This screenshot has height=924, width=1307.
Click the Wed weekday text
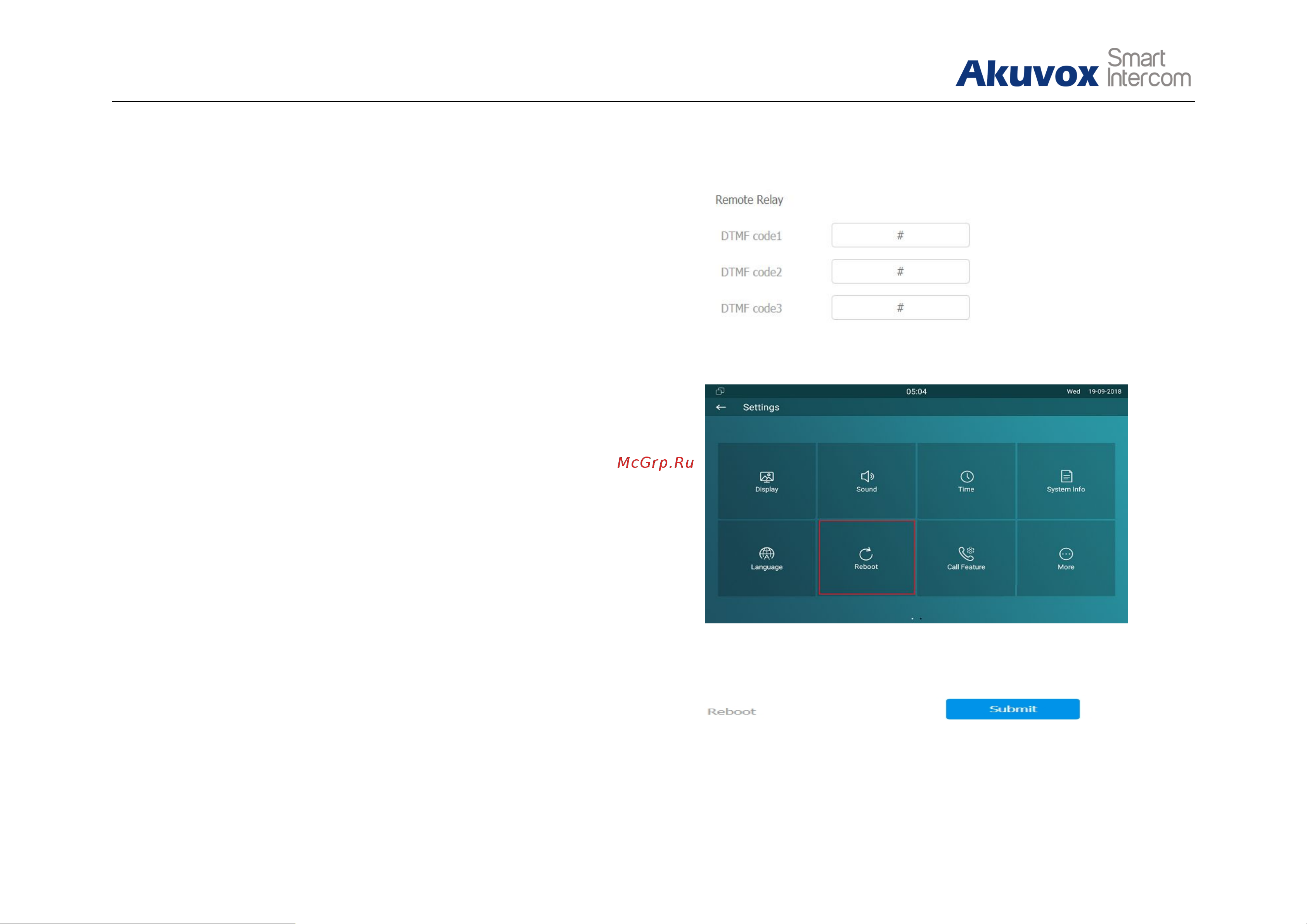[1073, 391]
